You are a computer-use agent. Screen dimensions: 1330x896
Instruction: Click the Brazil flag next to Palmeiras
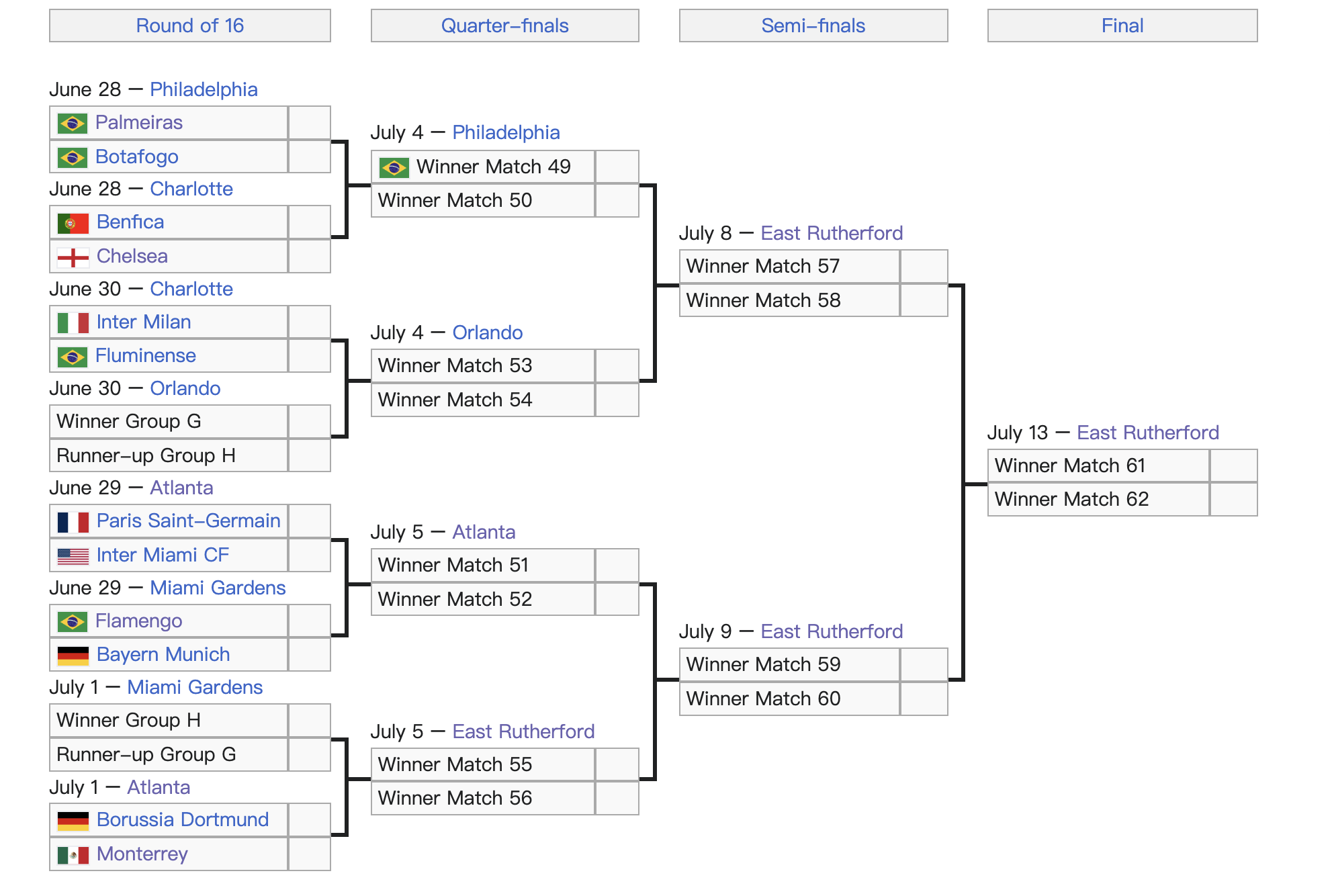coord(73,124)
